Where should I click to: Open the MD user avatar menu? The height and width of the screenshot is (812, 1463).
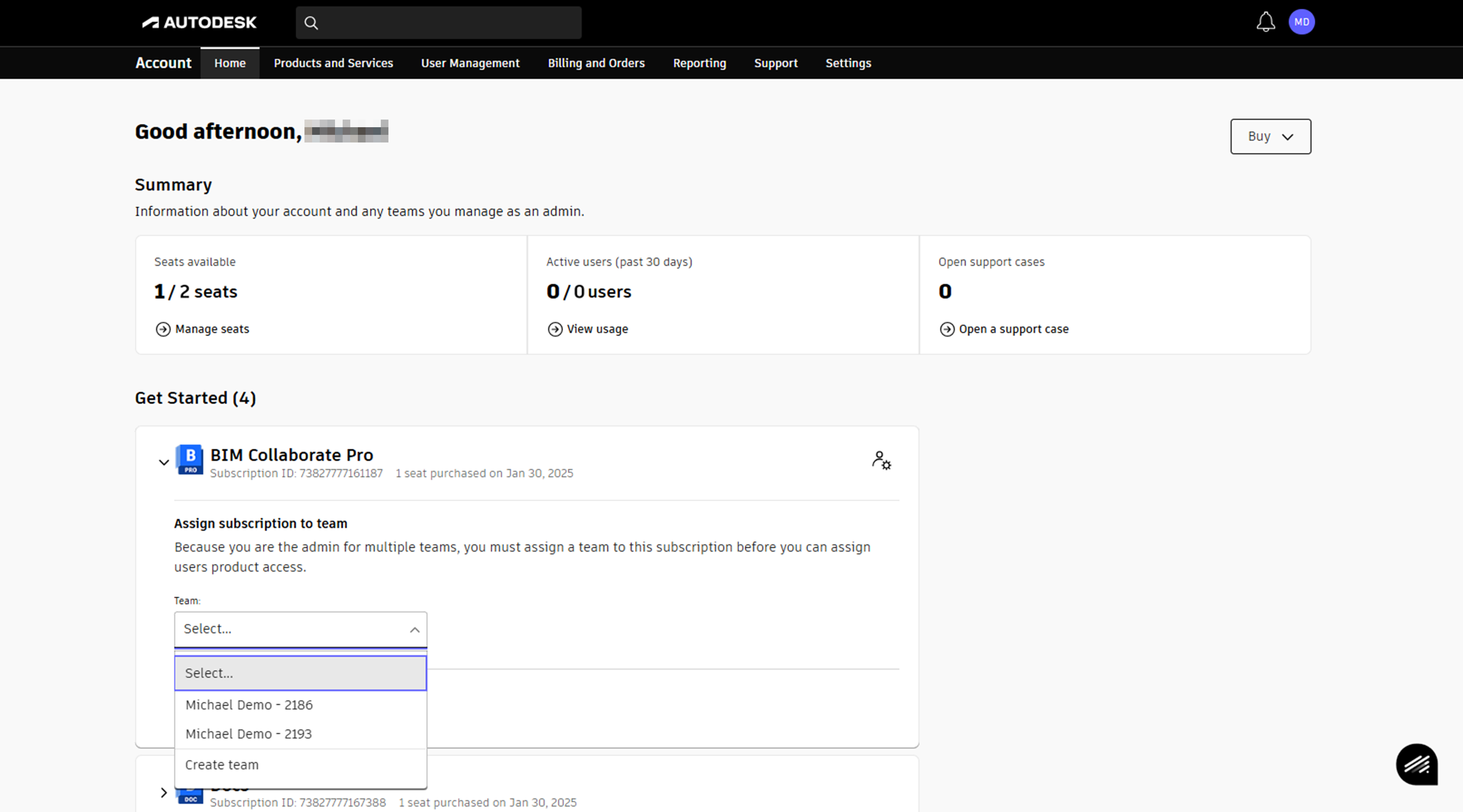click(x=1301, y=22)
